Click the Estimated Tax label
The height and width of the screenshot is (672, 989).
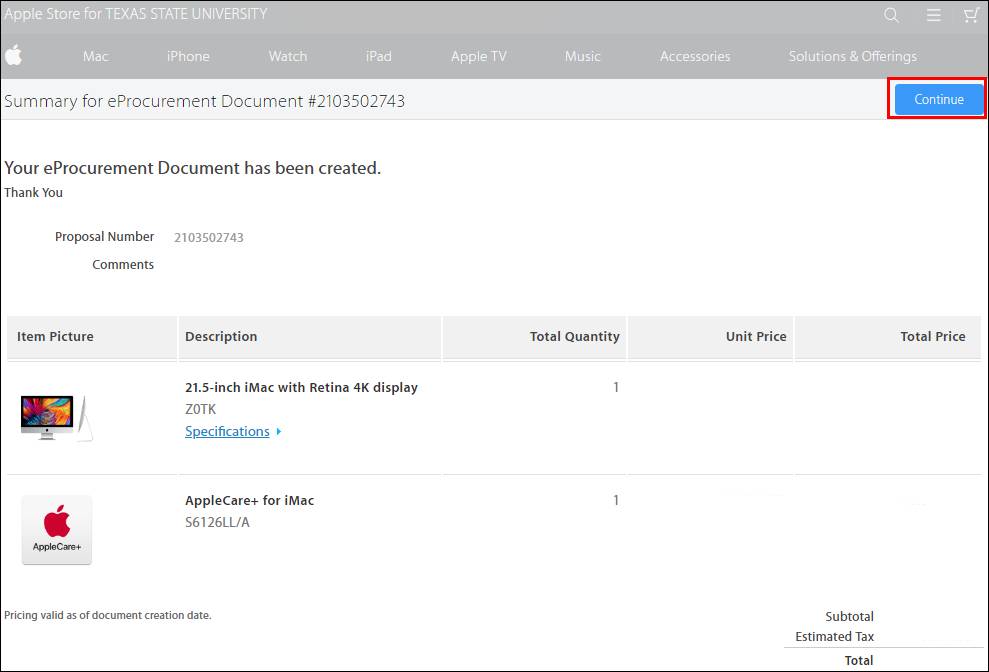pos(834,637)
